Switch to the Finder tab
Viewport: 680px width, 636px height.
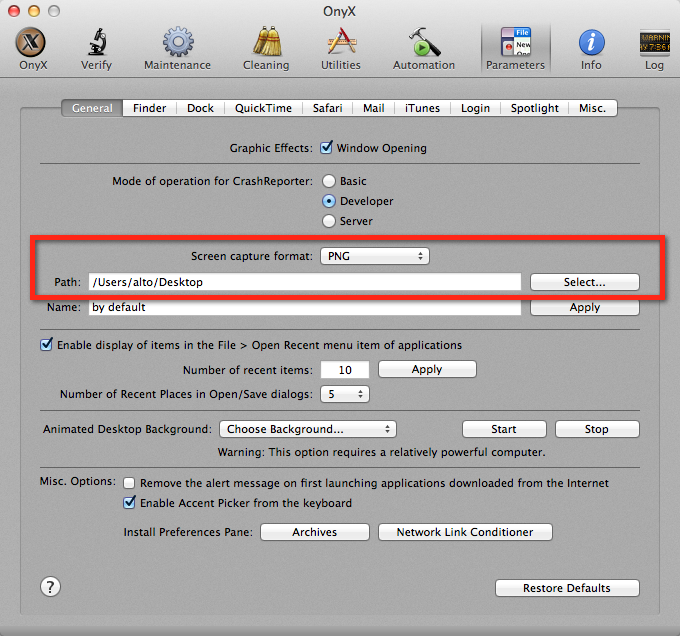[150, 108]
